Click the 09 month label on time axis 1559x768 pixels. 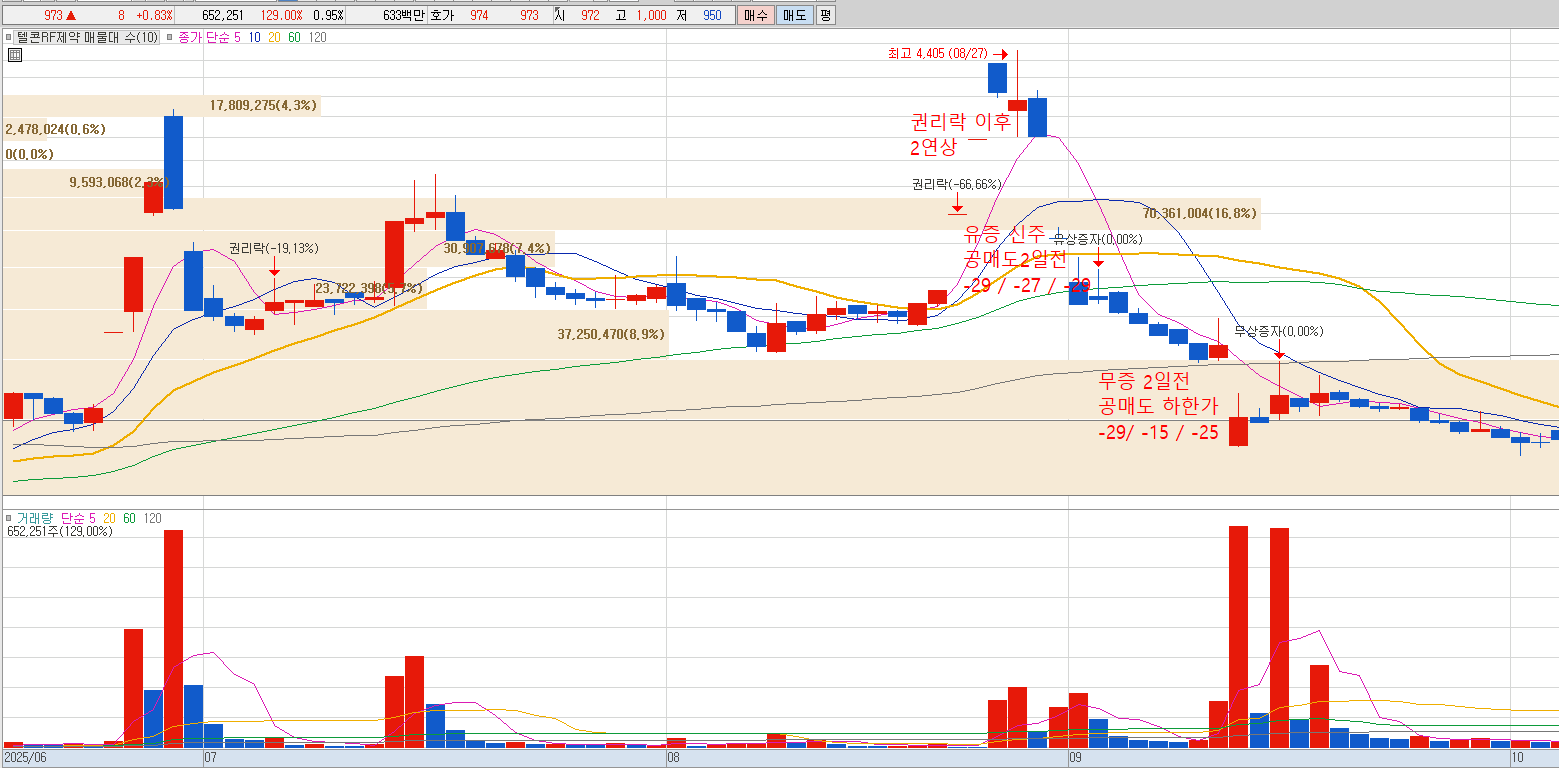(1076, 759)
